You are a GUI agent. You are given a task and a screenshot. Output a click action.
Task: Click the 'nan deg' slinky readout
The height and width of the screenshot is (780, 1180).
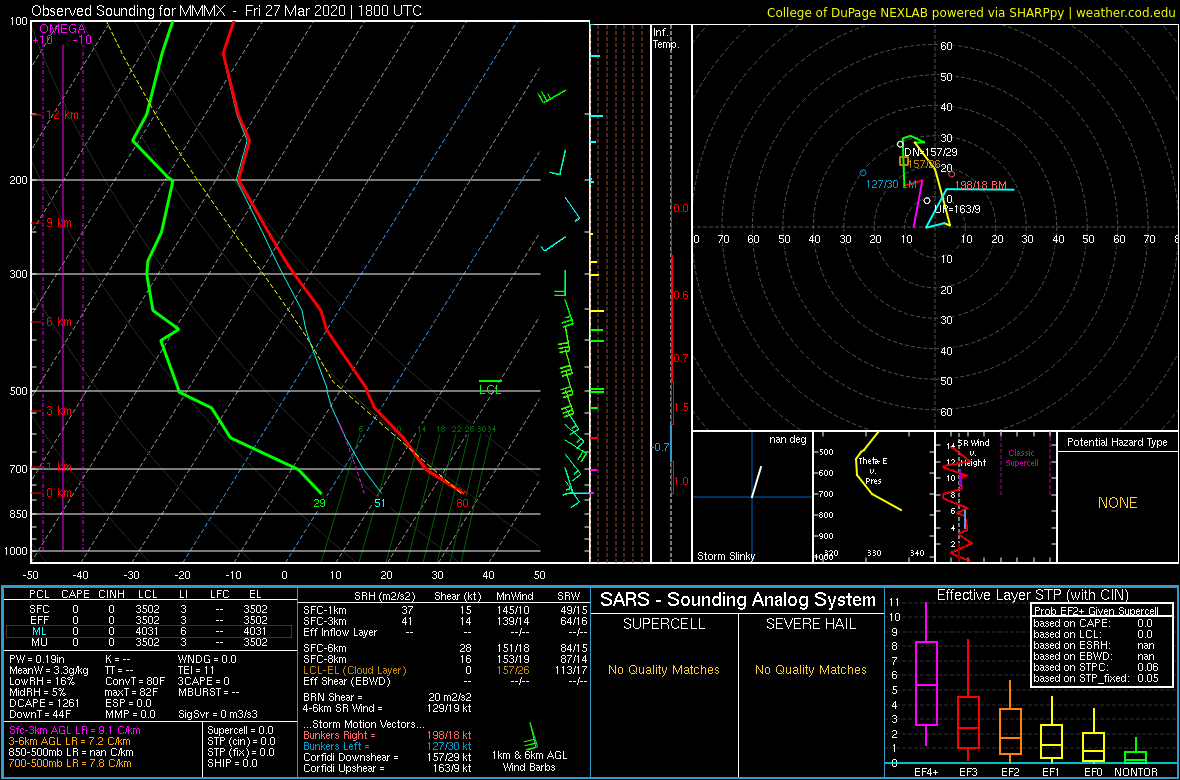pyautogui.click(x=786, y=440)
